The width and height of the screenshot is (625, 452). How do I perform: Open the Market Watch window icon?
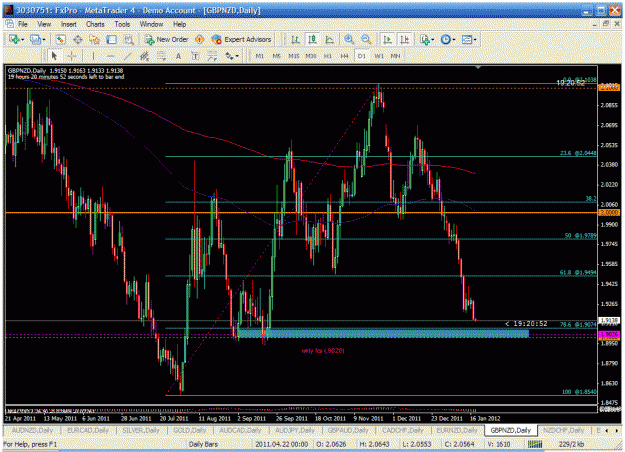(x=61, y=39)
